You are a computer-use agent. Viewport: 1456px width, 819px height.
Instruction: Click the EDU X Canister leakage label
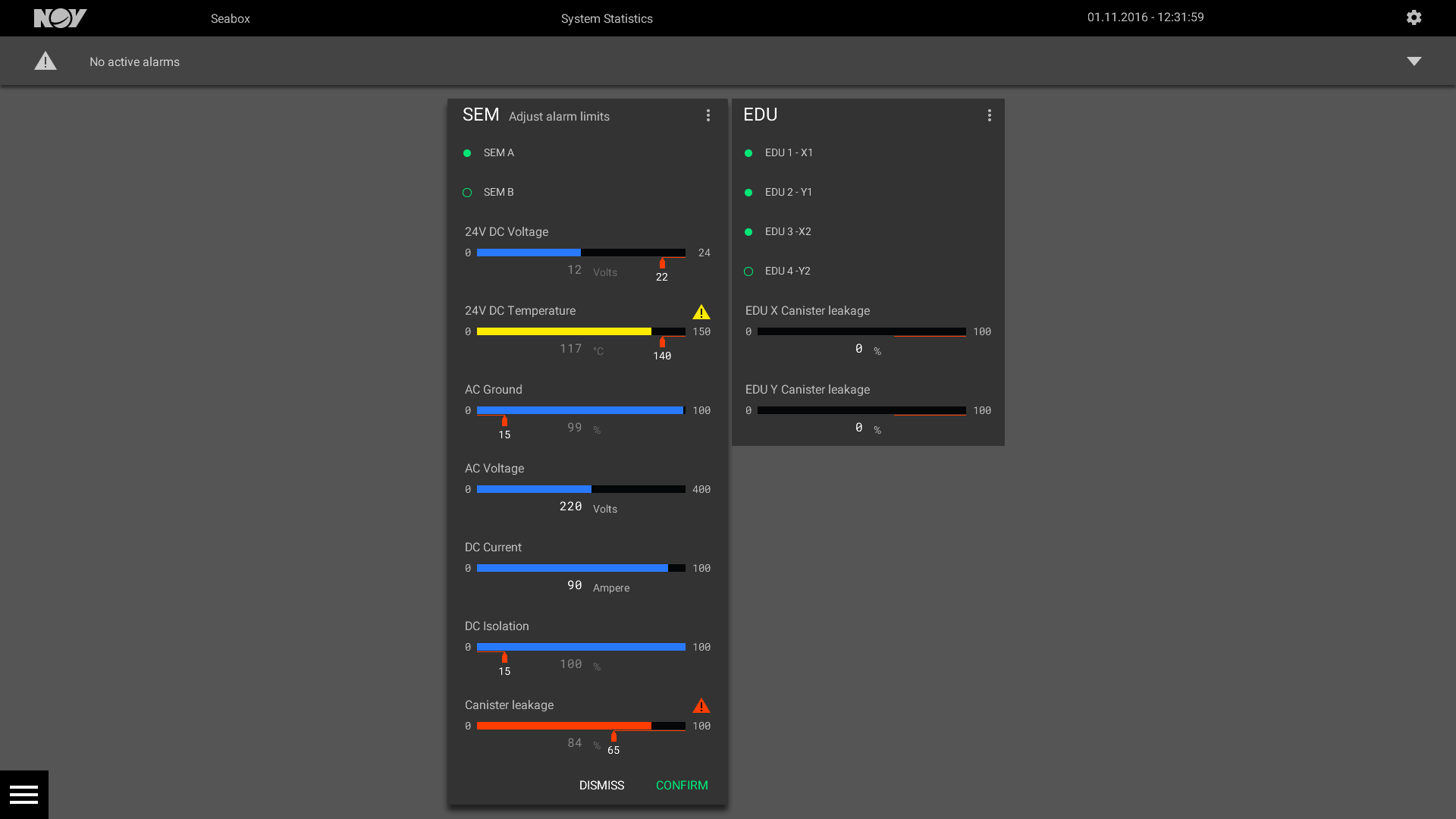tap(808, 311)
